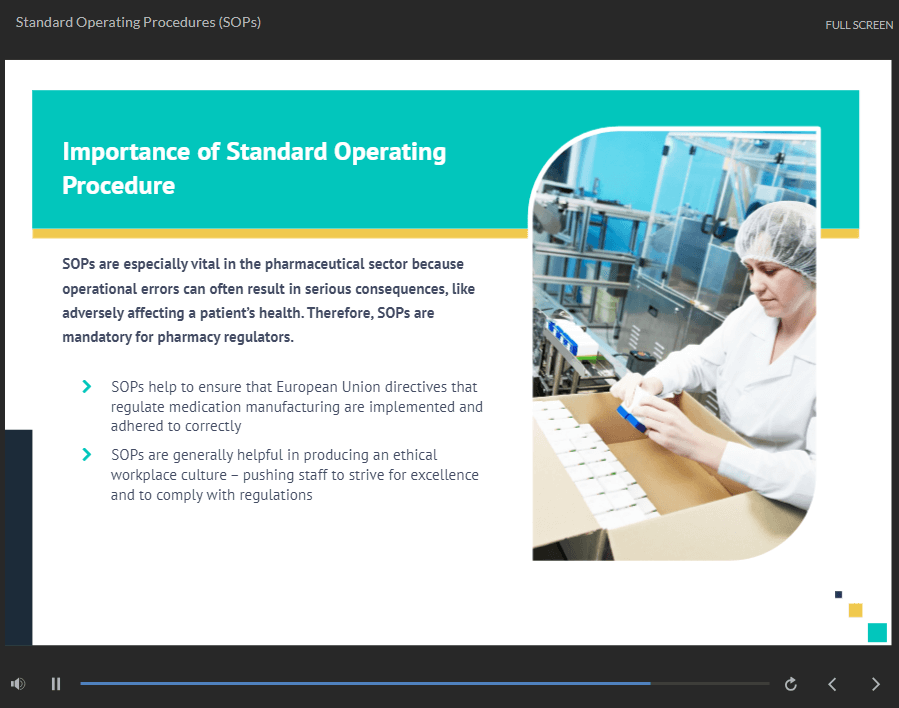899x708 pixels.
Task: Click the photo of the pharmaceutical worker packing boxes
Action: point(674,343)
